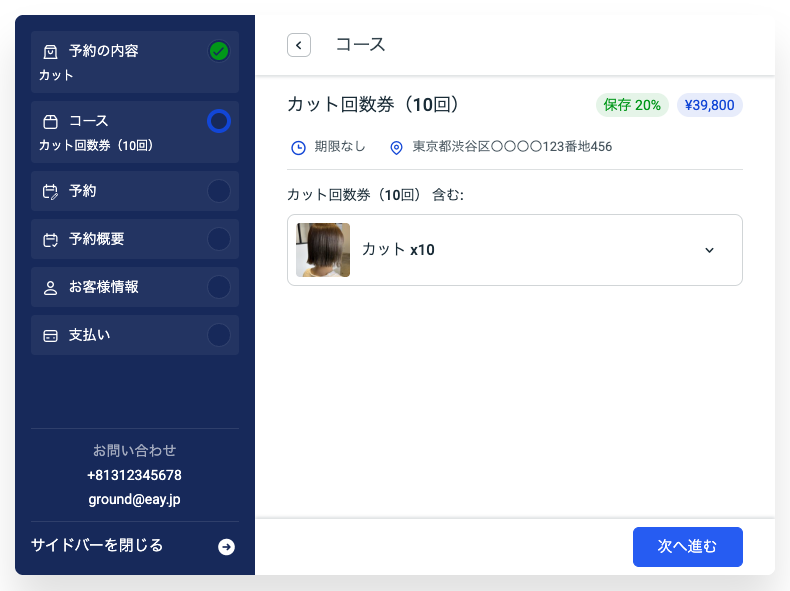Select the step circle for 支払い
The width and height of the screenshot is (790, 591).
click(x=218, y=336)
